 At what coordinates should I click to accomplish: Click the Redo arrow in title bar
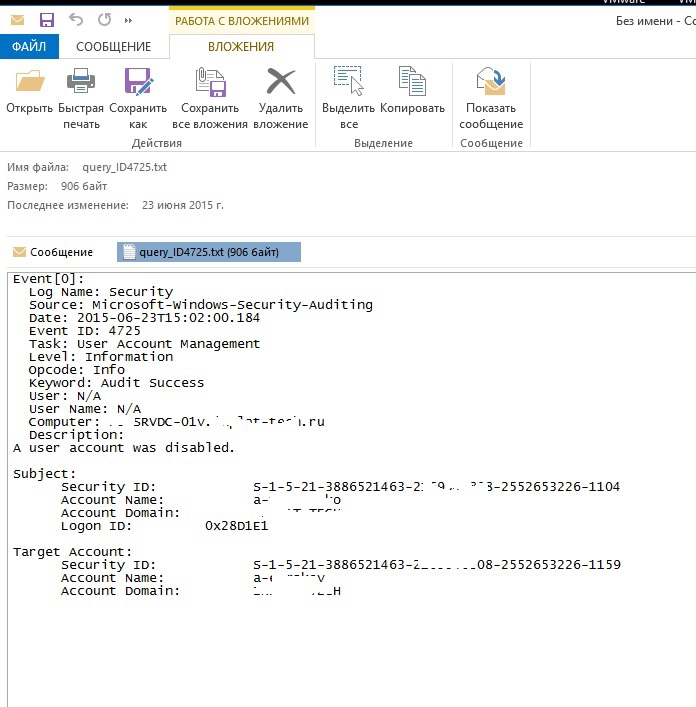point(105,20)
